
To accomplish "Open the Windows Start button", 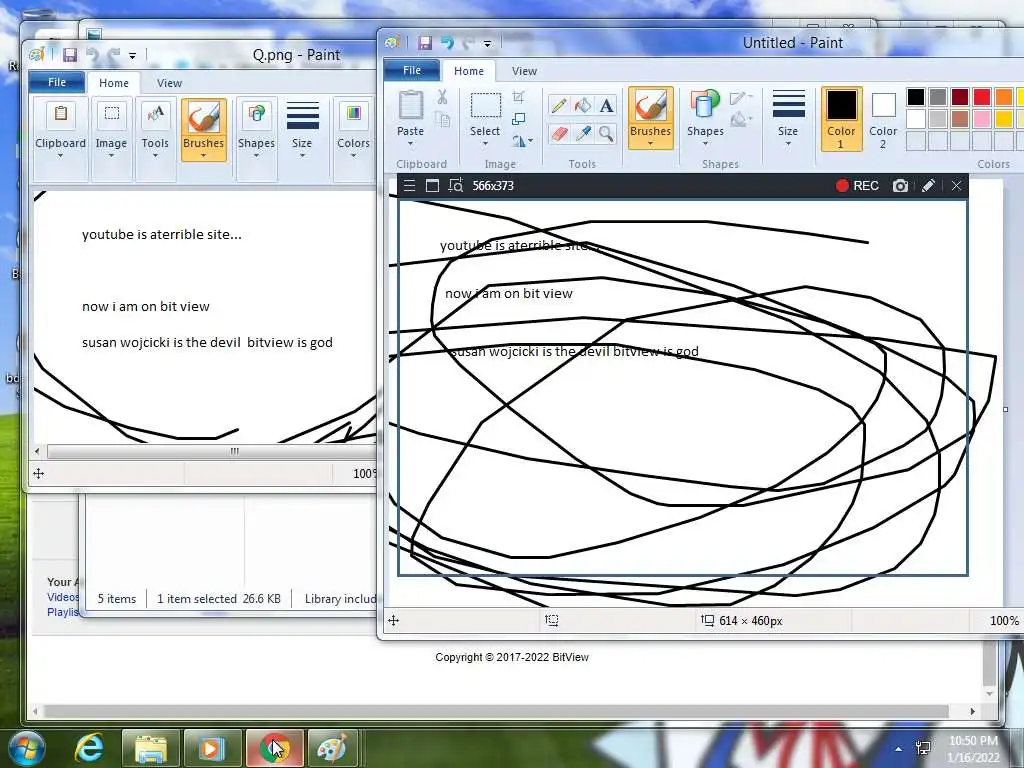I will point(26,748).
